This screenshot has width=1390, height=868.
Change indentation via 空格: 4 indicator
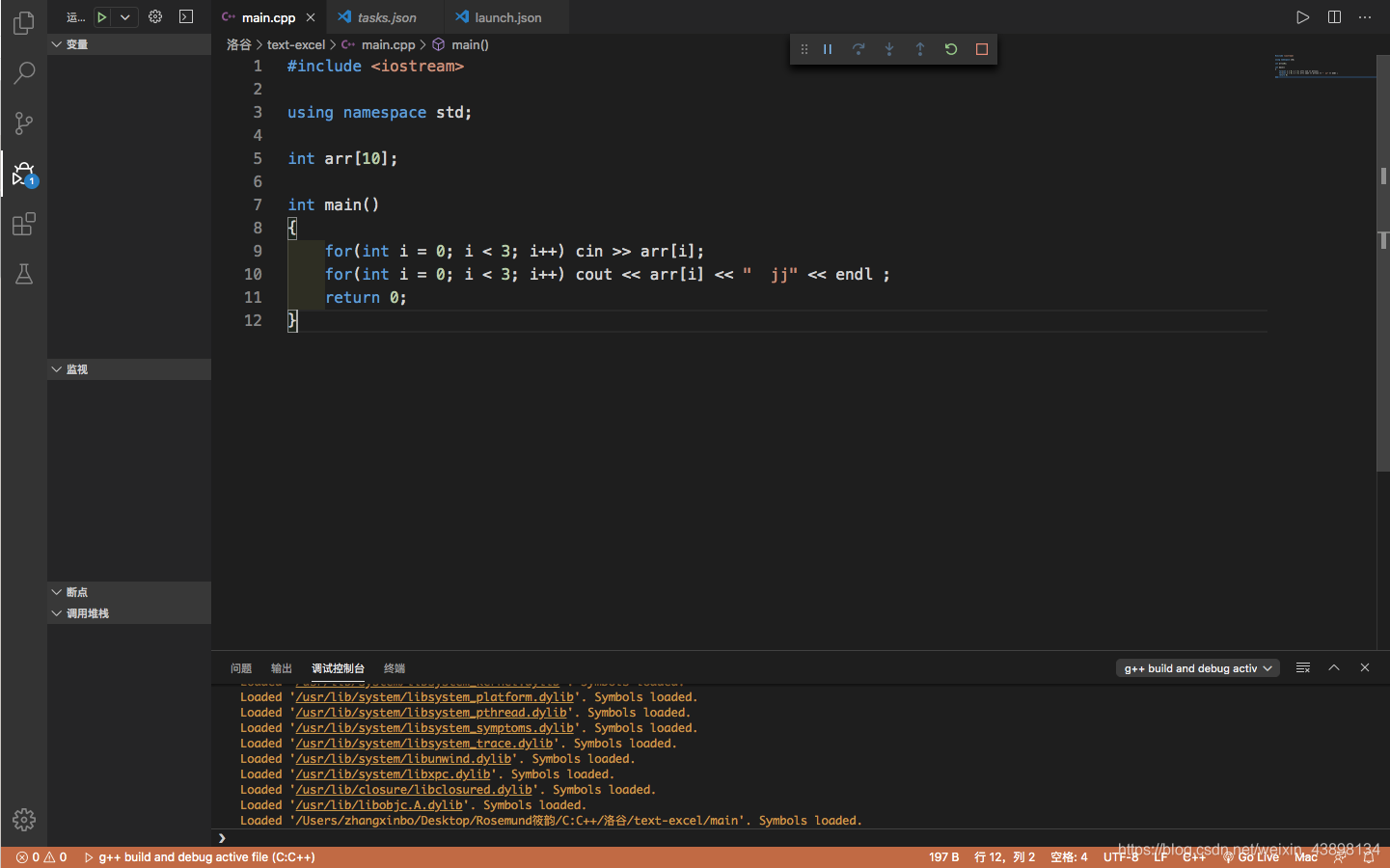pos(1069,857)
